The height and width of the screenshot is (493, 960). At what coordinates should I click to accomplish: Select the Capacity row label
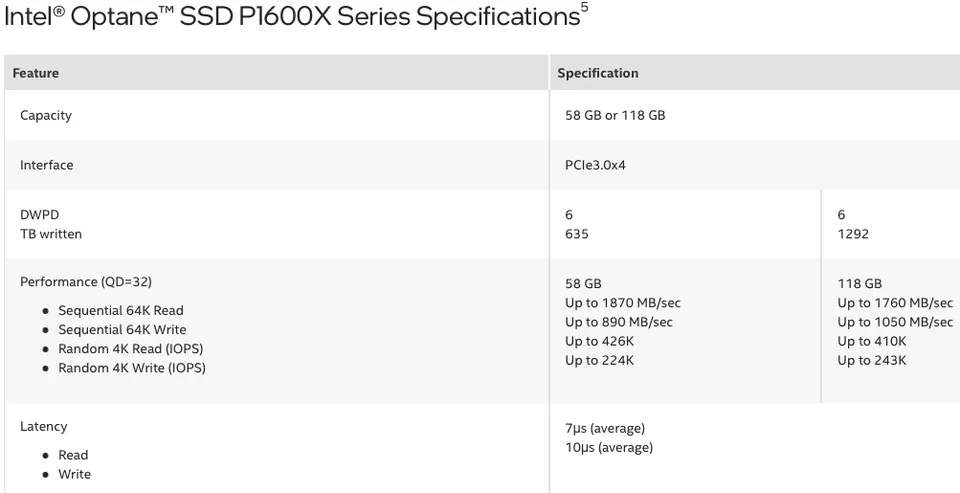click(46, 115)
